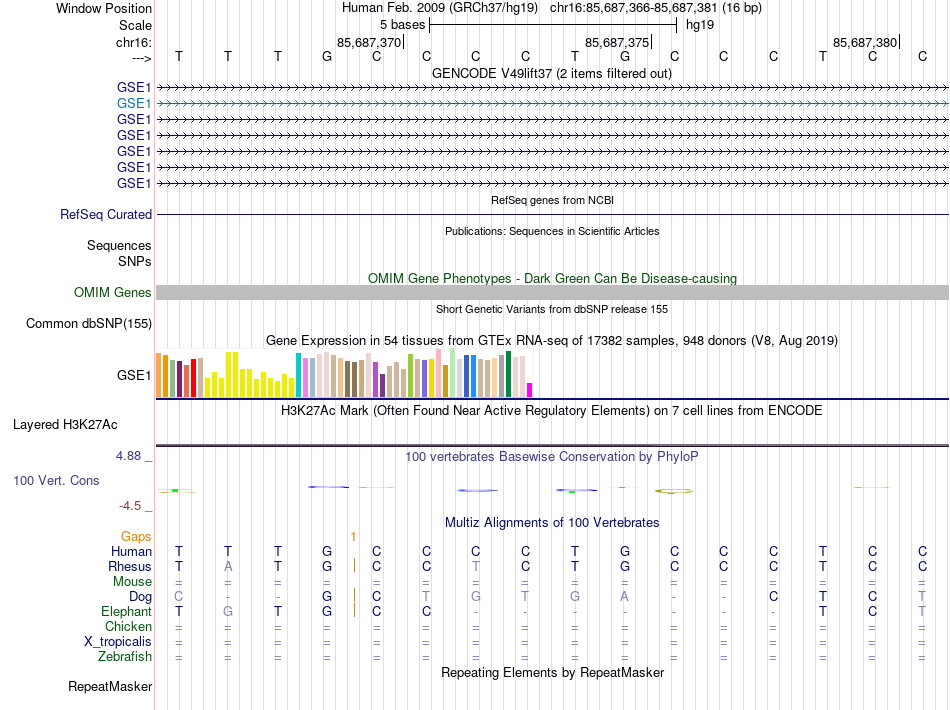Open Publications: Sequences in Scientific Articles title
The image size is (950, 710).
point(552,231)
